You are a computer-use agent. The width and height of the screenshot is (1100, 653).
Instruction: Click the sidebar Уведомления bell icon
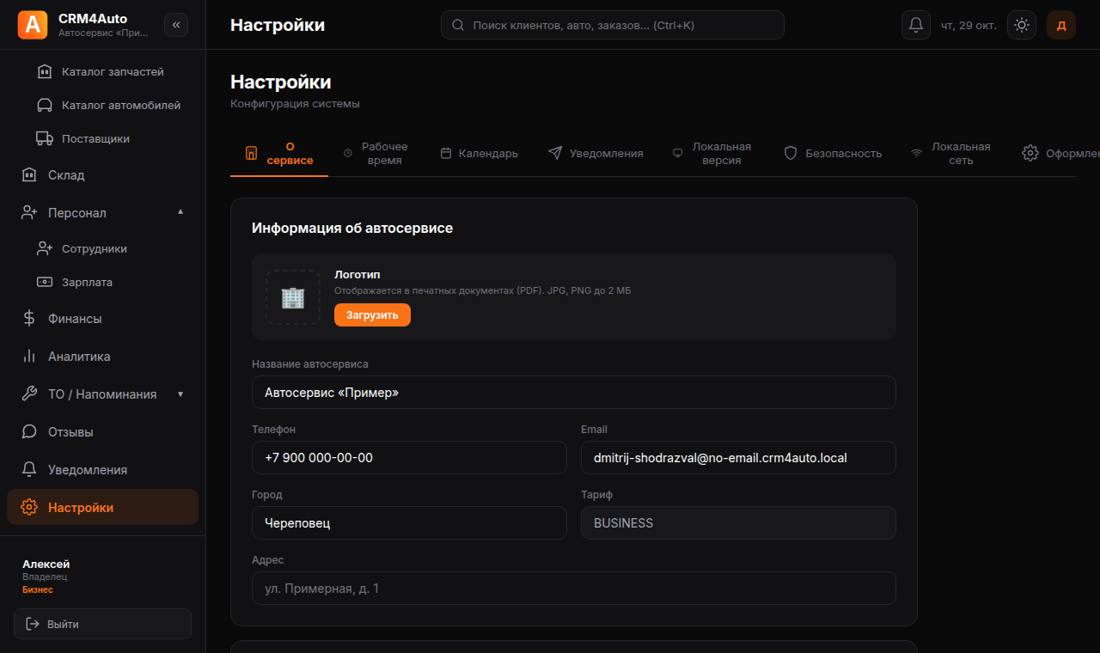(29, 469)
